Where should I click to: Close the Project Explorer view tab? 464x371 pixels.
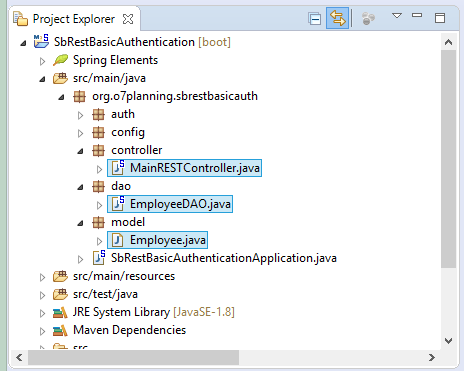[x=128, y=19]
